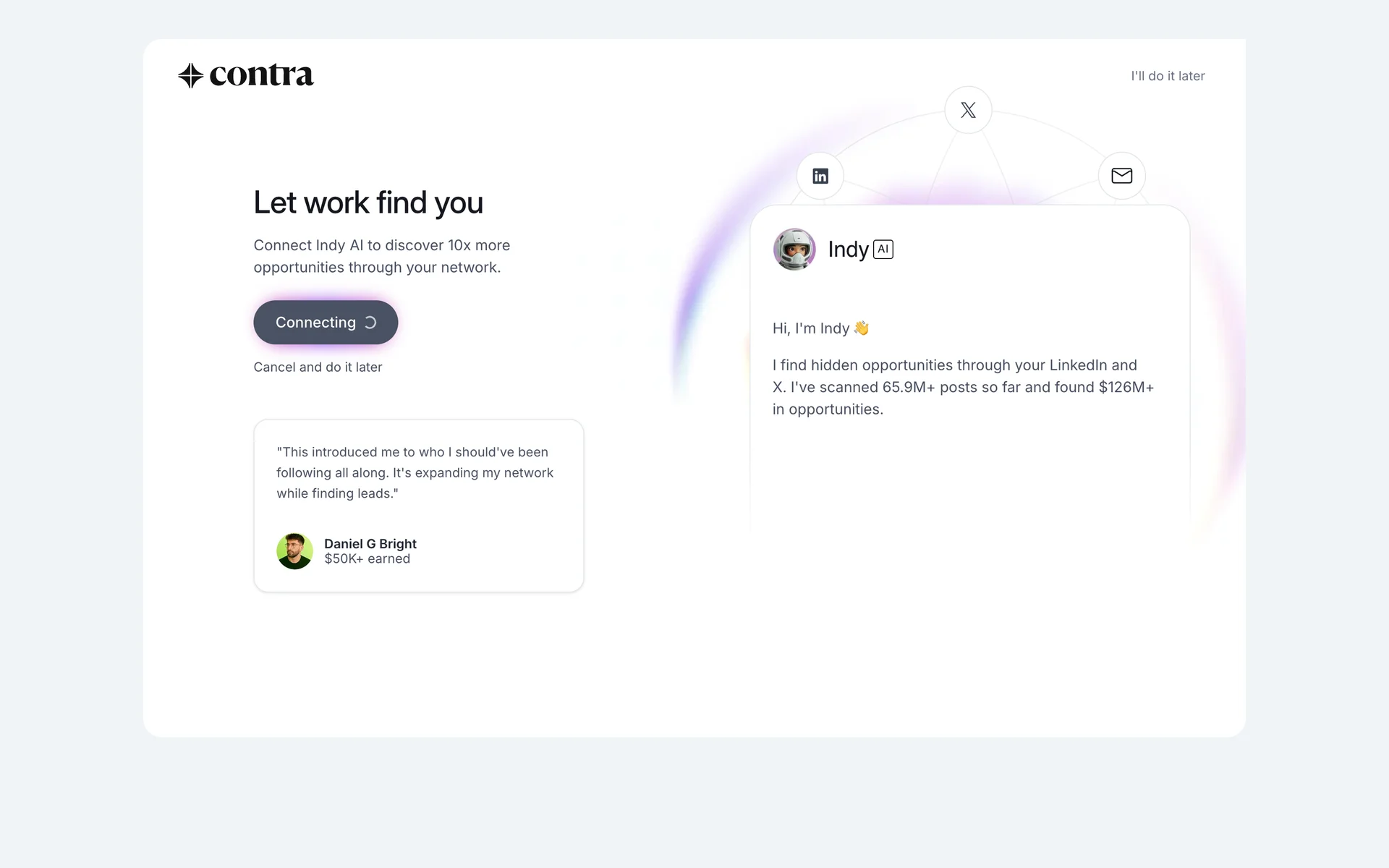The height and width of the screenshot is (868, 1389).
Task: Click the "$50K+ earned" text
Action: [367, 559]
